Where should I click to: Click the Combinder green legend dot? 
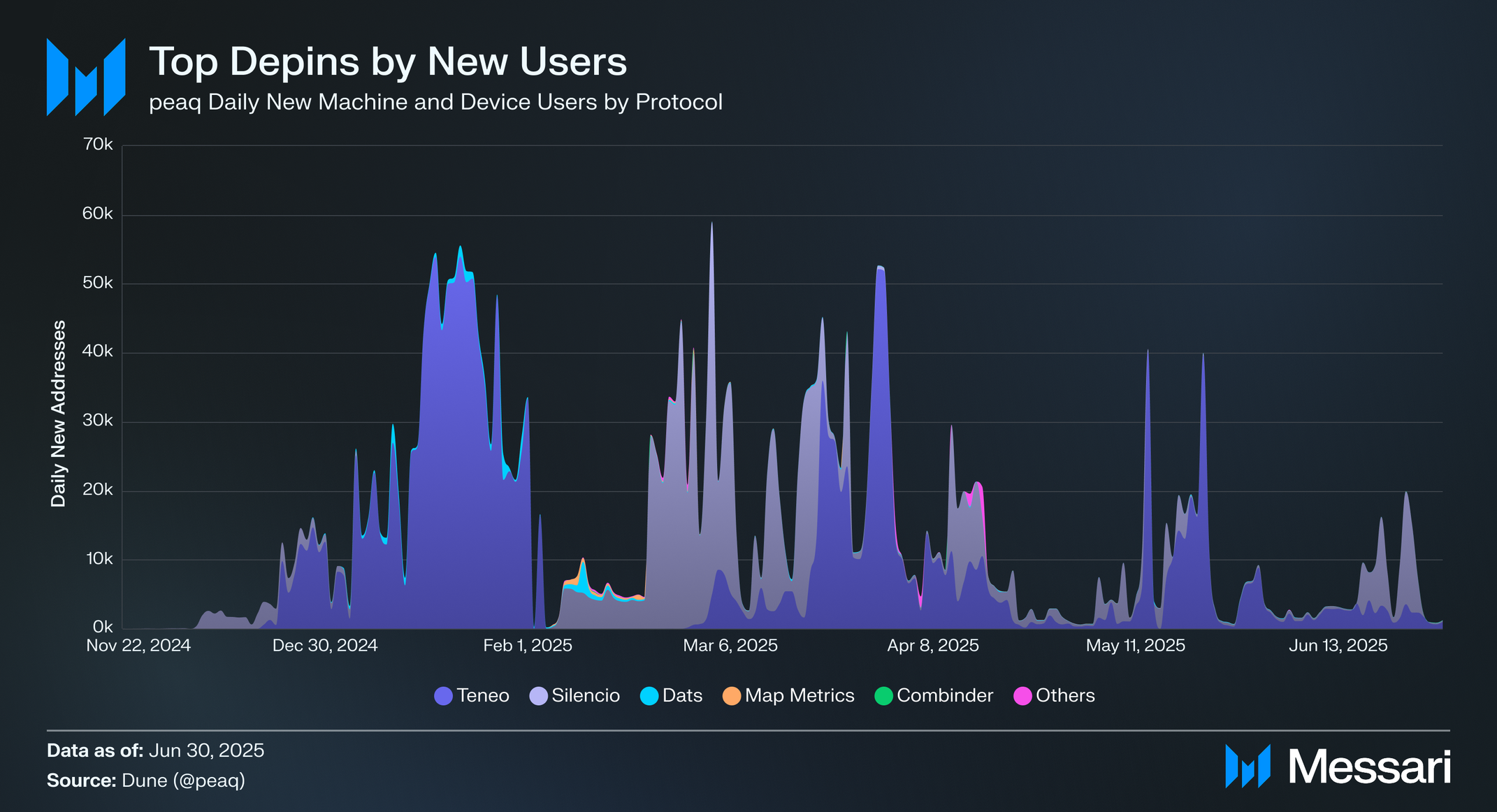pos(883,696)
